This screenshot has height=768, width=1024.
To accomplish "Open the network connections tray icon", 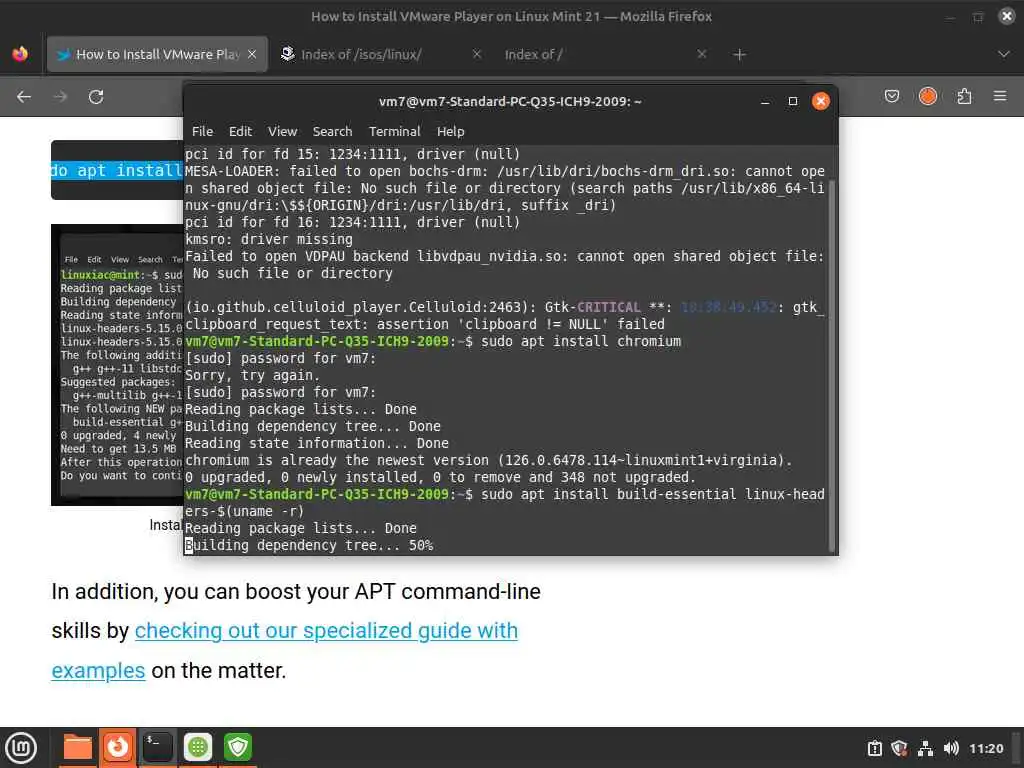I will point(925,748).
